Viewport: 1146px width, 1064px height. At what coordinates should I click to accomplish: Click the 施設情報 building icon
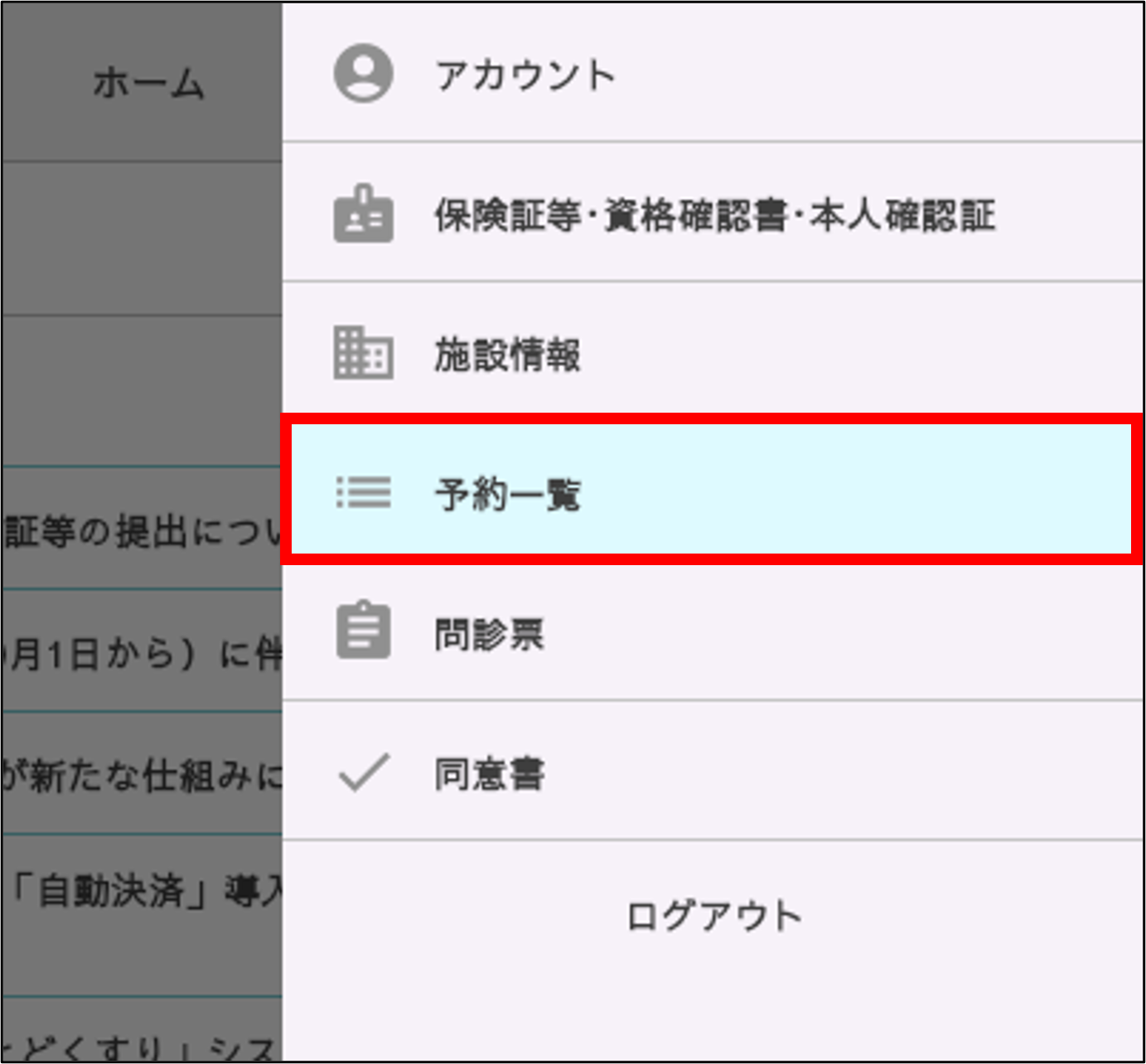point(363,354)
